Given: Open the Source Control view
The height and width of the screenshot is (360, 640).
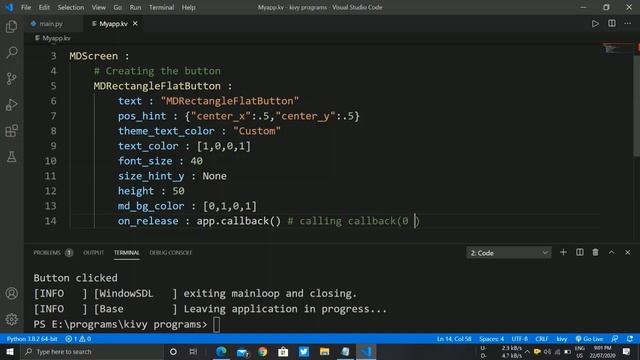Looking at the screenshot, I should click(11, 78).
